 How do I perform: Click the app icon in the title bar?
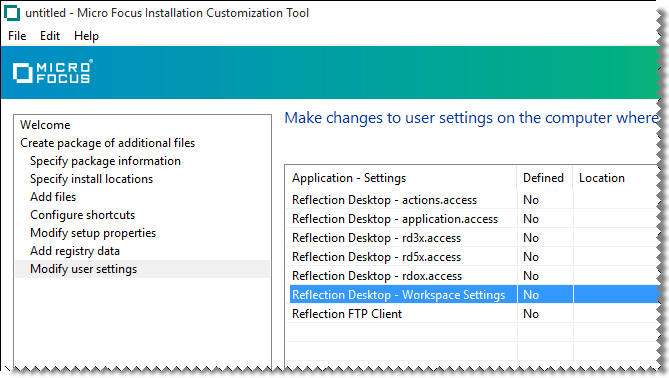(12, 13)
